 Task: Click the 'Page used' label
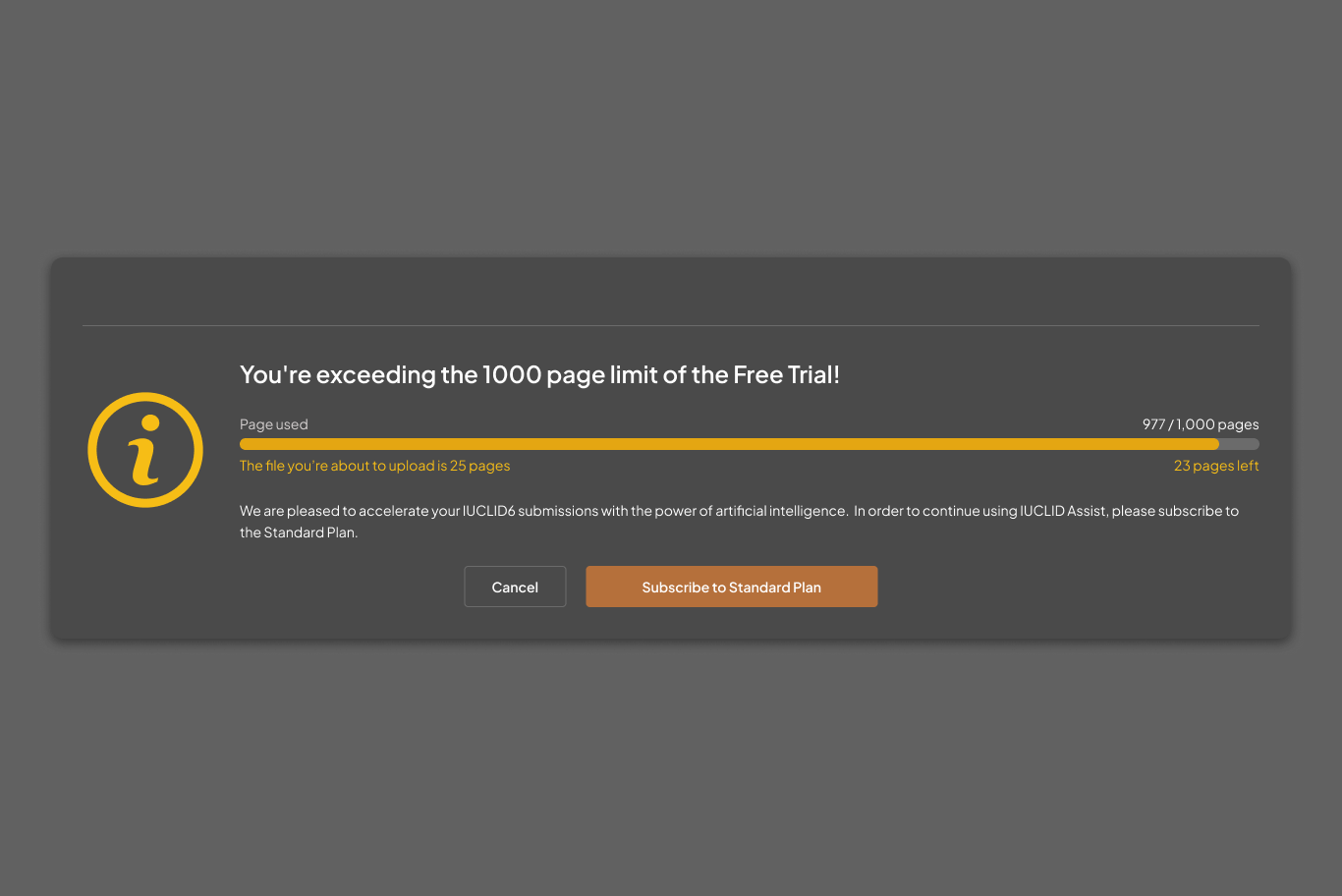(x=274, y=424)
